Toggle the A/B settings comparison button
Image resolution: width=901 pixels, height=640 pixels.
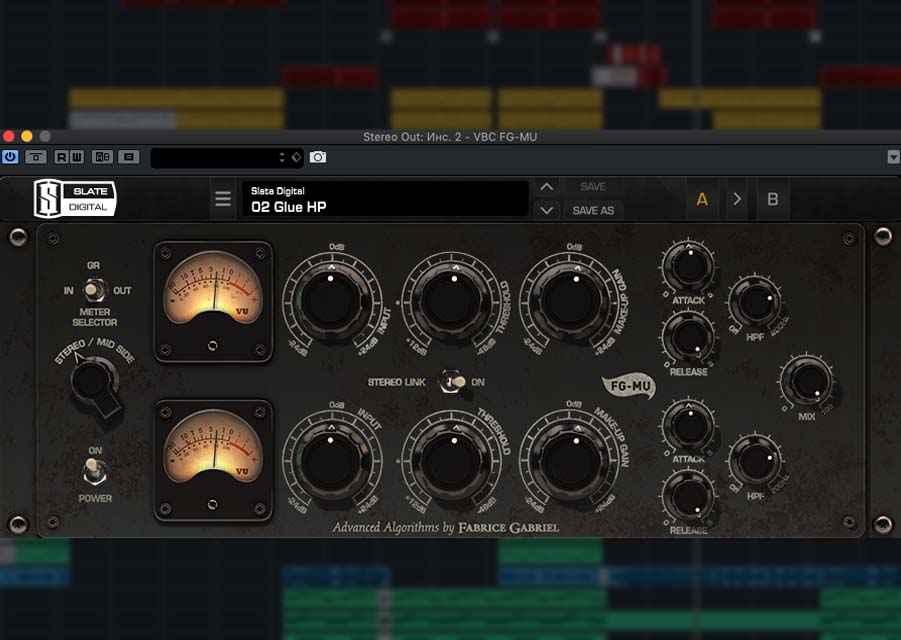pyautogui.click(x=102, y=157)
